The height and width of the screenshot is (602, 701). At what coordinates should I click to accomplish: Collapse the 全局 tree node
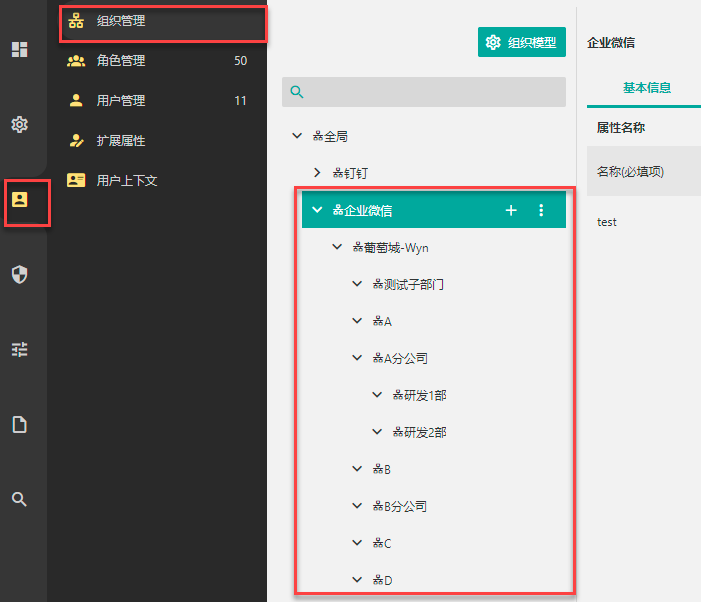tap(297, 135)
